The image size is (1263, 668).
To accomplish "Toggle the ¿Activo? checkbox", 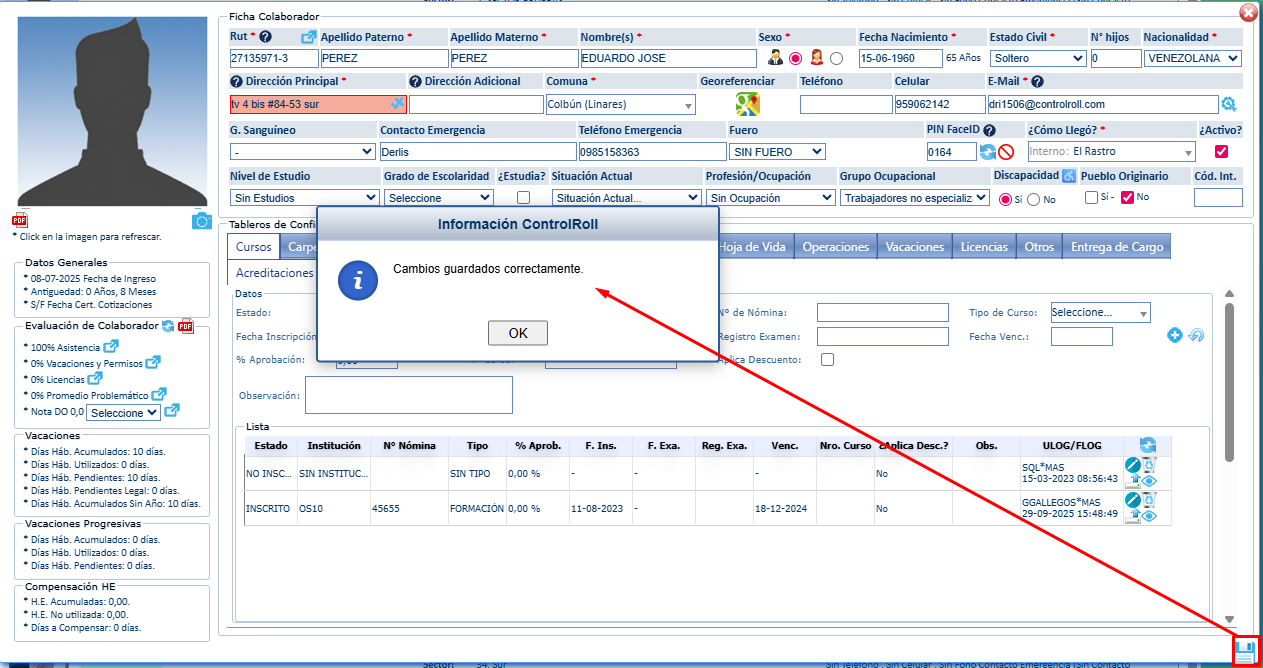I will pos(1220,152).
